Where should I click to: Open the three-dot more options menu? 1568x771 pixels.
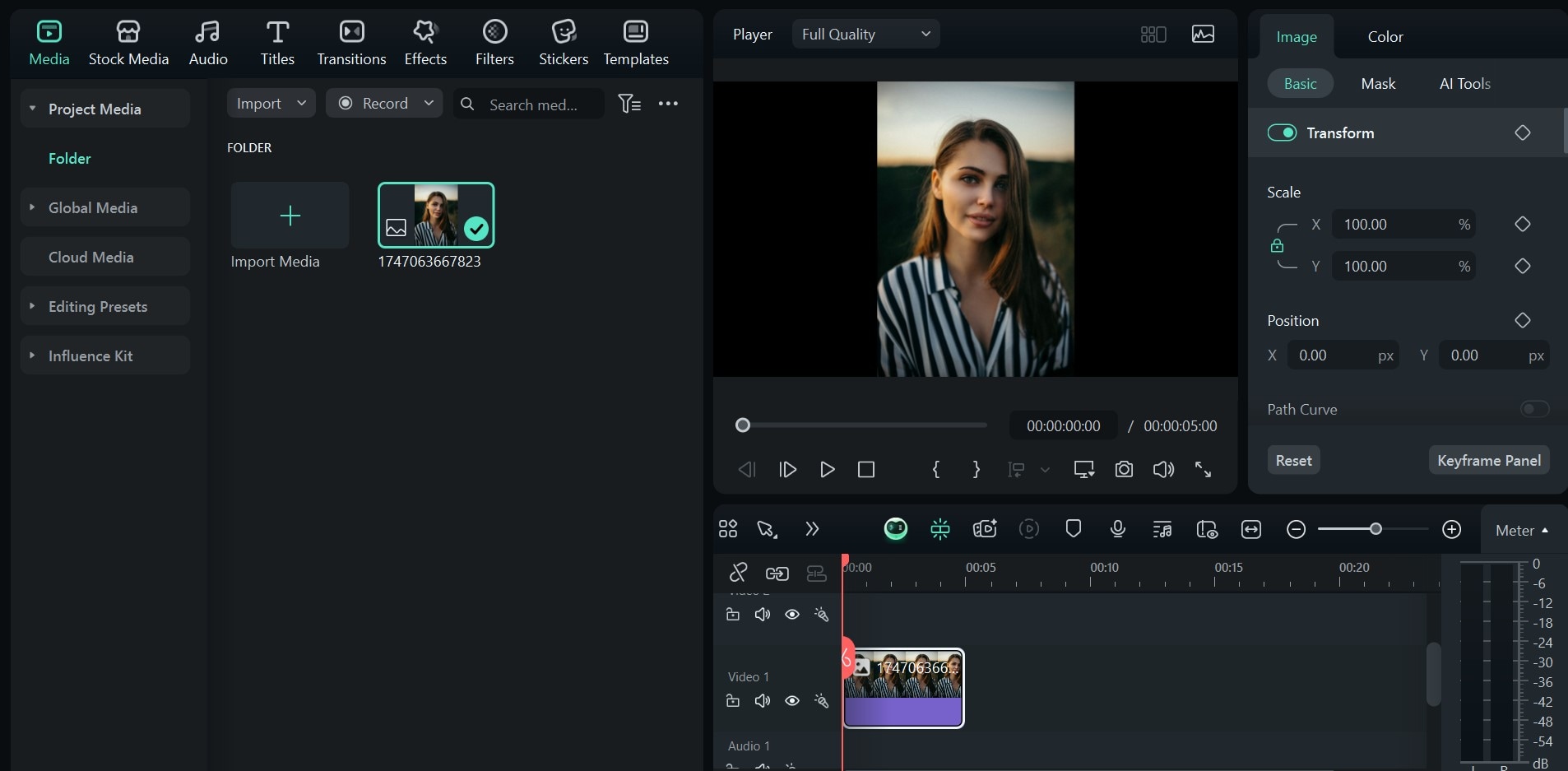[668, 103]
